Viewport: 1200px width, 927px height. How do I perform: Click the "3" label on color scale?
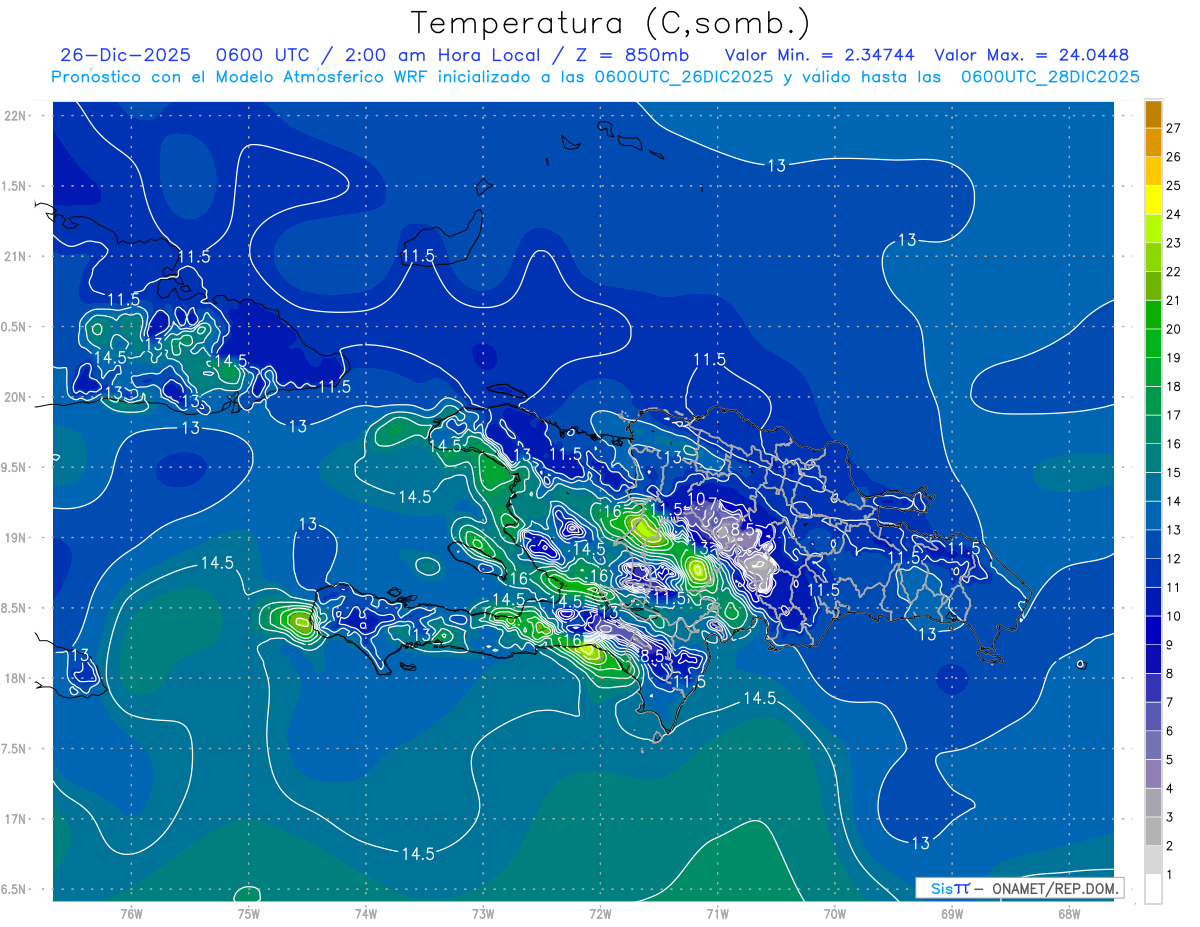1169,818
